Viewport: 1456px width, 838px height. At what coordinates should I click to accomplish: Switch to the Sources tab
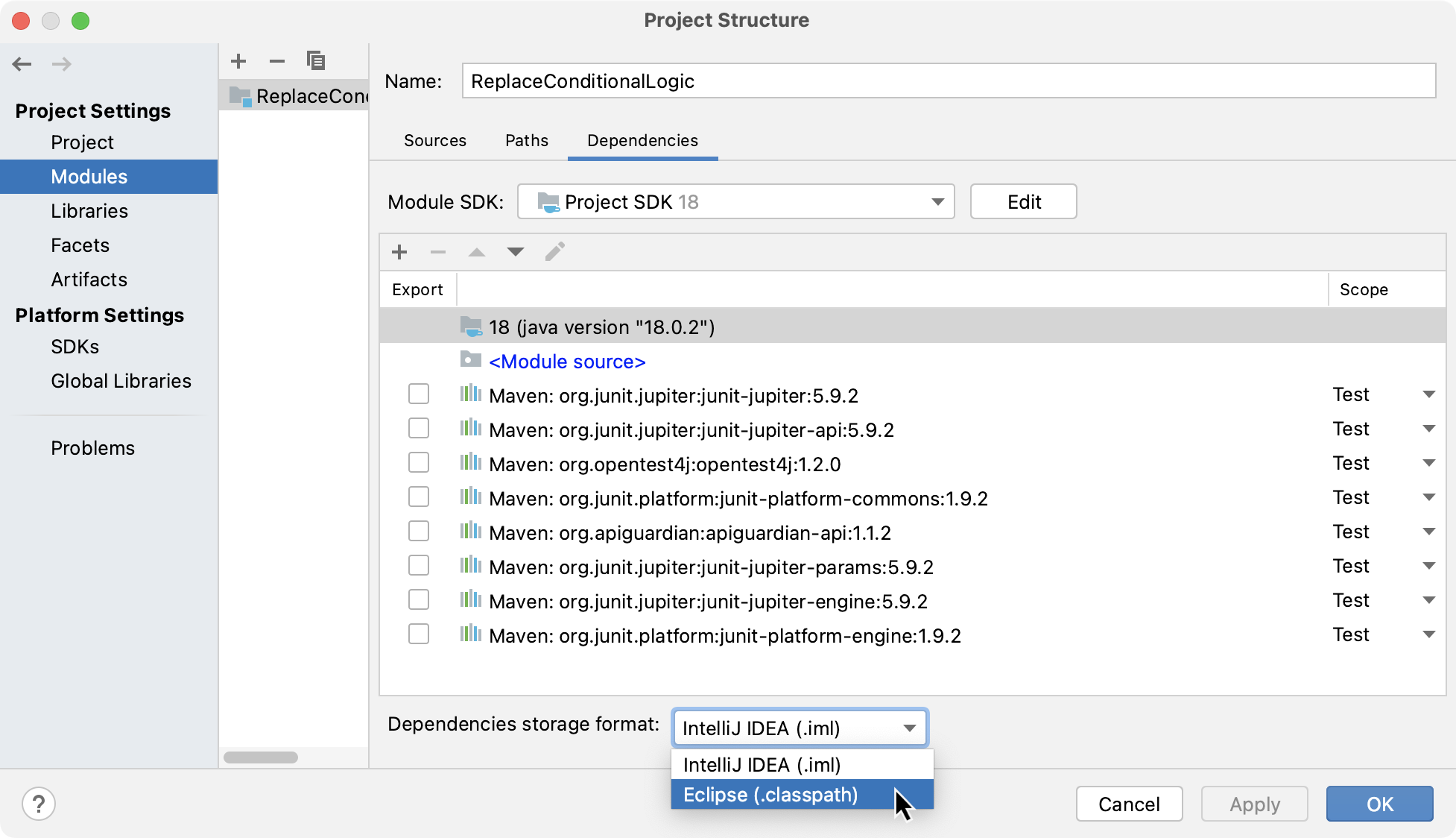pos(435,141)
